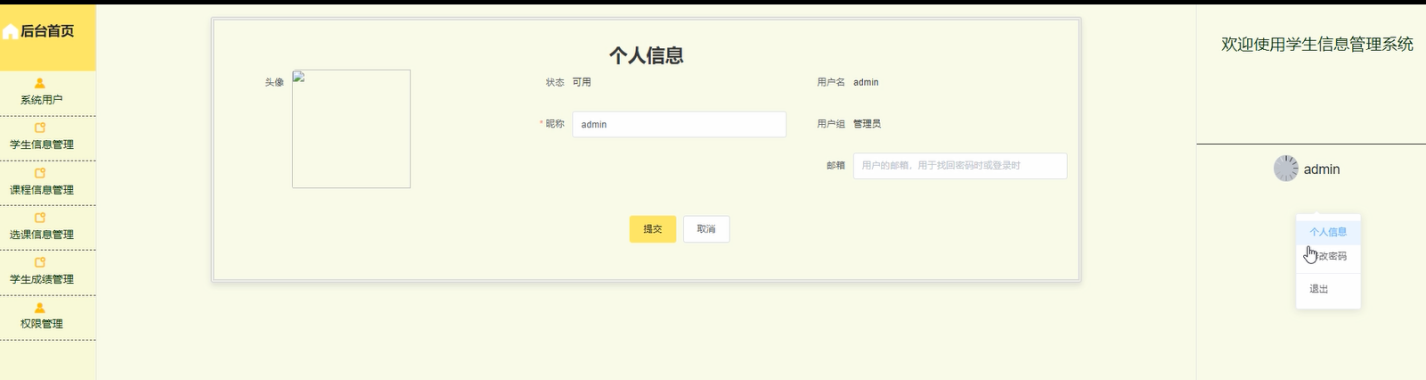Focus the 昵称 input field

679,124
